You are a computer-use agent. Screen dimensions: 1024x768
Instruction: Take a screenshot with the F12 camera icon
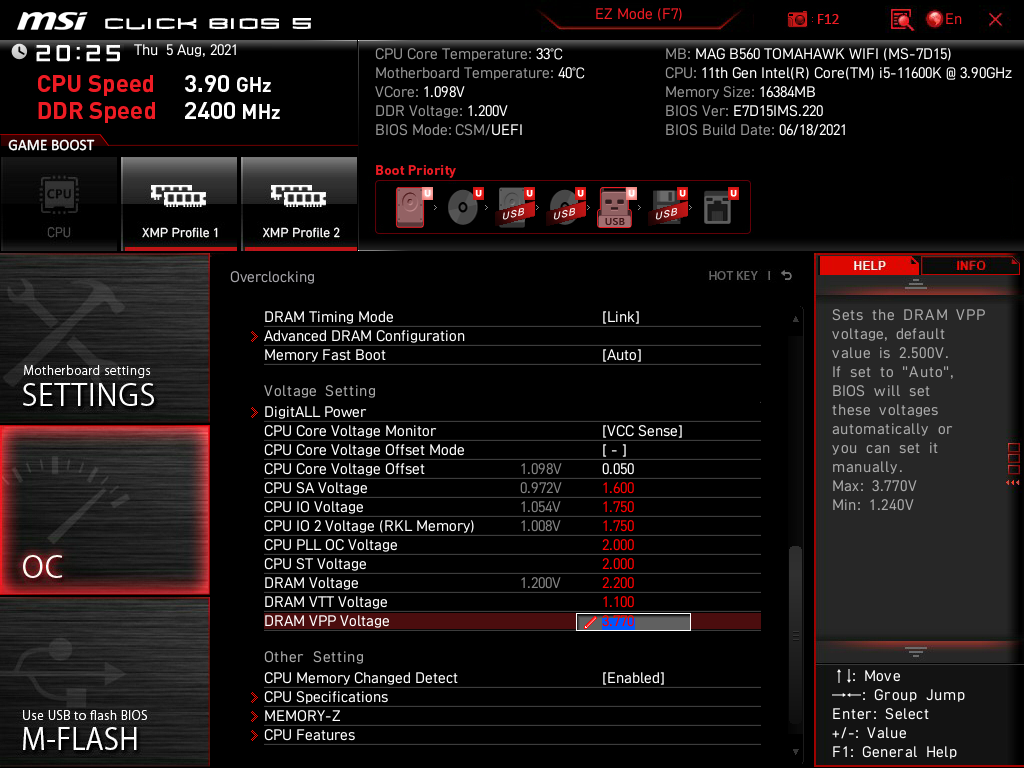tap(797, 20)
